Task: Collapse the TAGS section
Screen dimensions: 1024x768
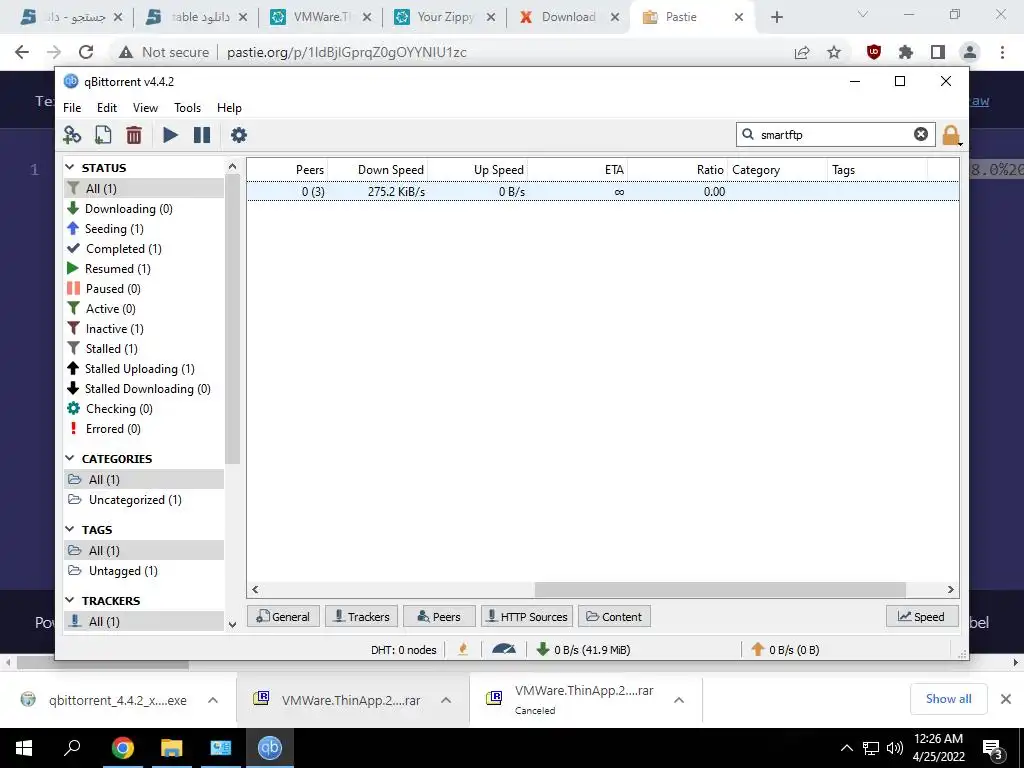Action: point(70,530)
